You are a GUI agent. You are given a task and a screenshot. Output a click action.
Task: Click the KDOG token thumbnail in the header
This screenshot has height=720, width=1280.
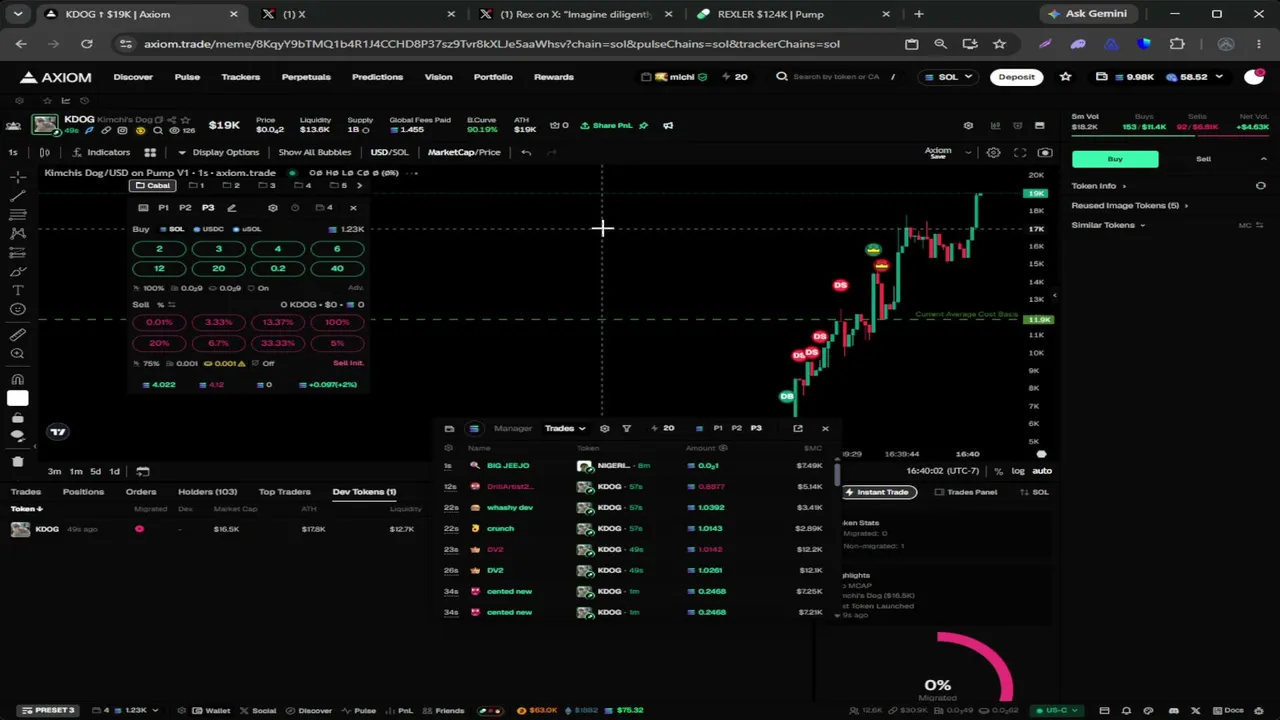(45, 125)
